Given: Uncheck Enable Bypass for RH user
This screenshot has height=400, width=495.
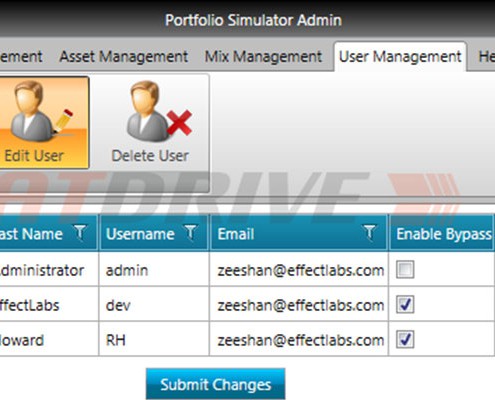Looking at the screenshot, I should (x=405, y=339).
